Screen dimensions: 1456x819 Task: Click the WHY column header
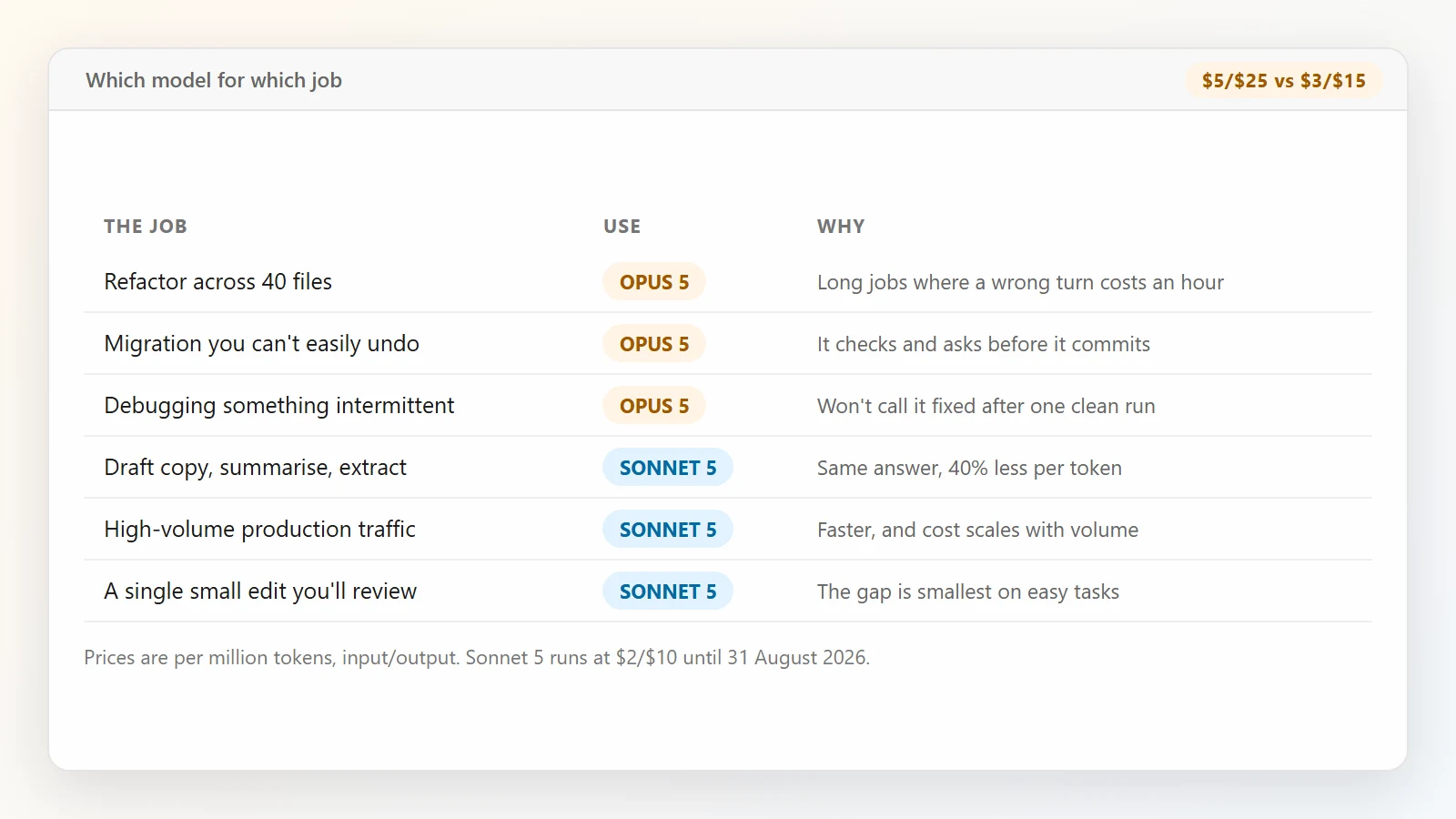(x=841, y=227)
